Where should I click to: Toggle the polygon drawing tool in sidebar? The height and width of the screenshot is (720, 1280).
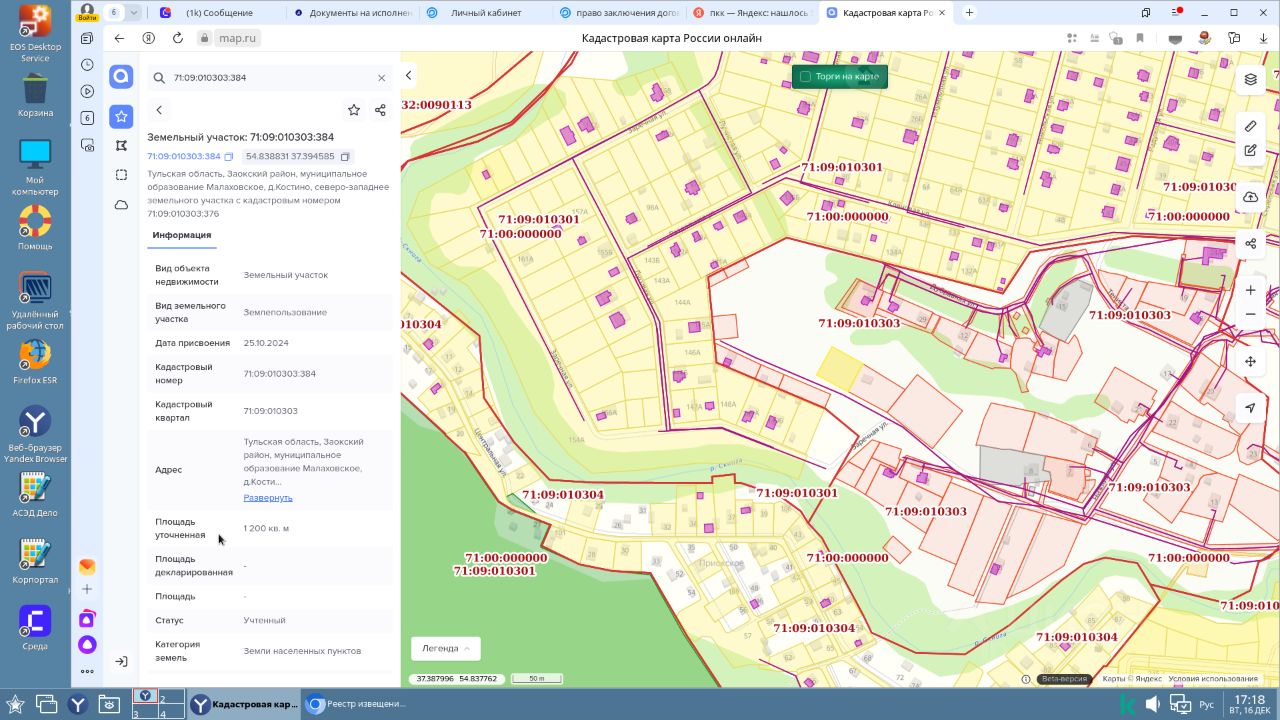coord(121,146)
